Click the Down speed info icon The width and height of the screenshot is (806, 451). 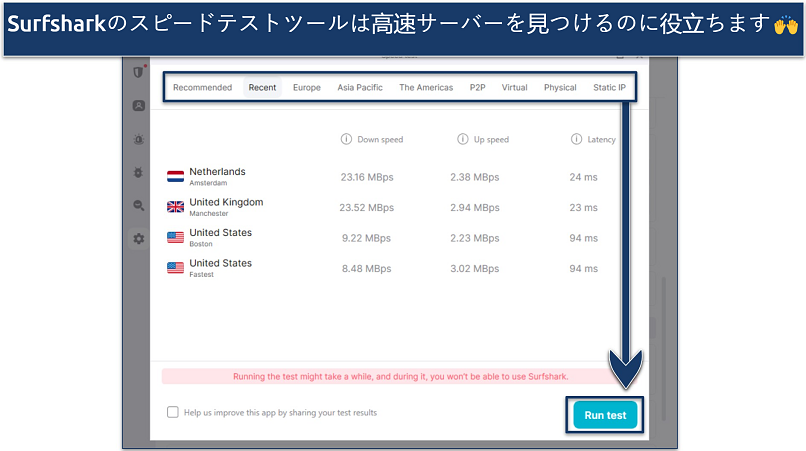point(346,140)
